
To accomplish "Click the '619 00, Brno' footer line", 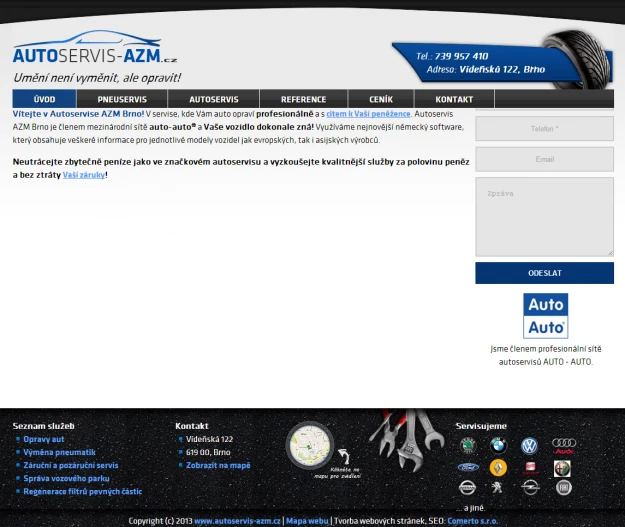I will point(208,452).
